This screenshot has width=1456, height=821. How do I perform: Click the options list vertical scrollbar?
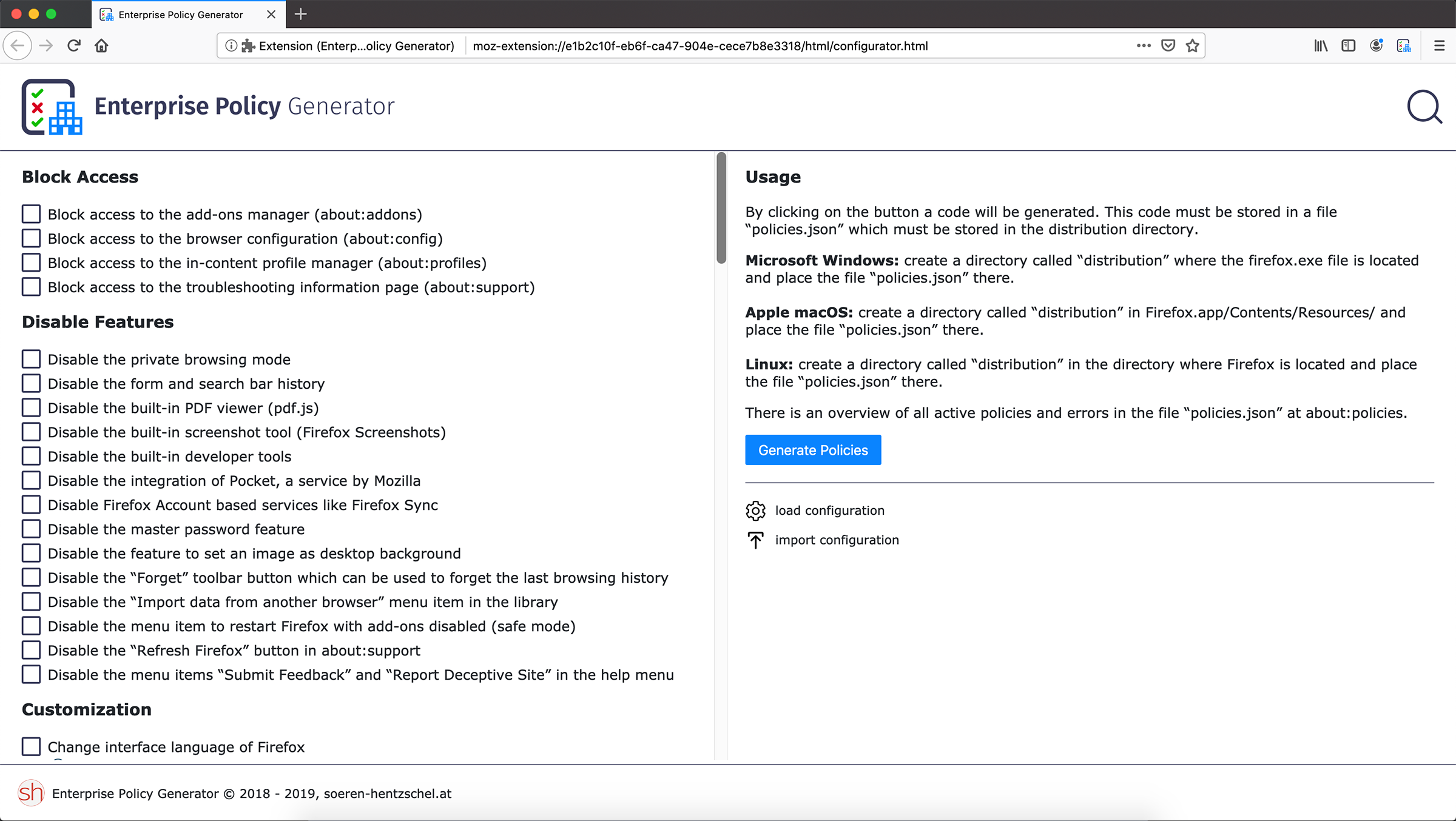click(x=721, y=209)
